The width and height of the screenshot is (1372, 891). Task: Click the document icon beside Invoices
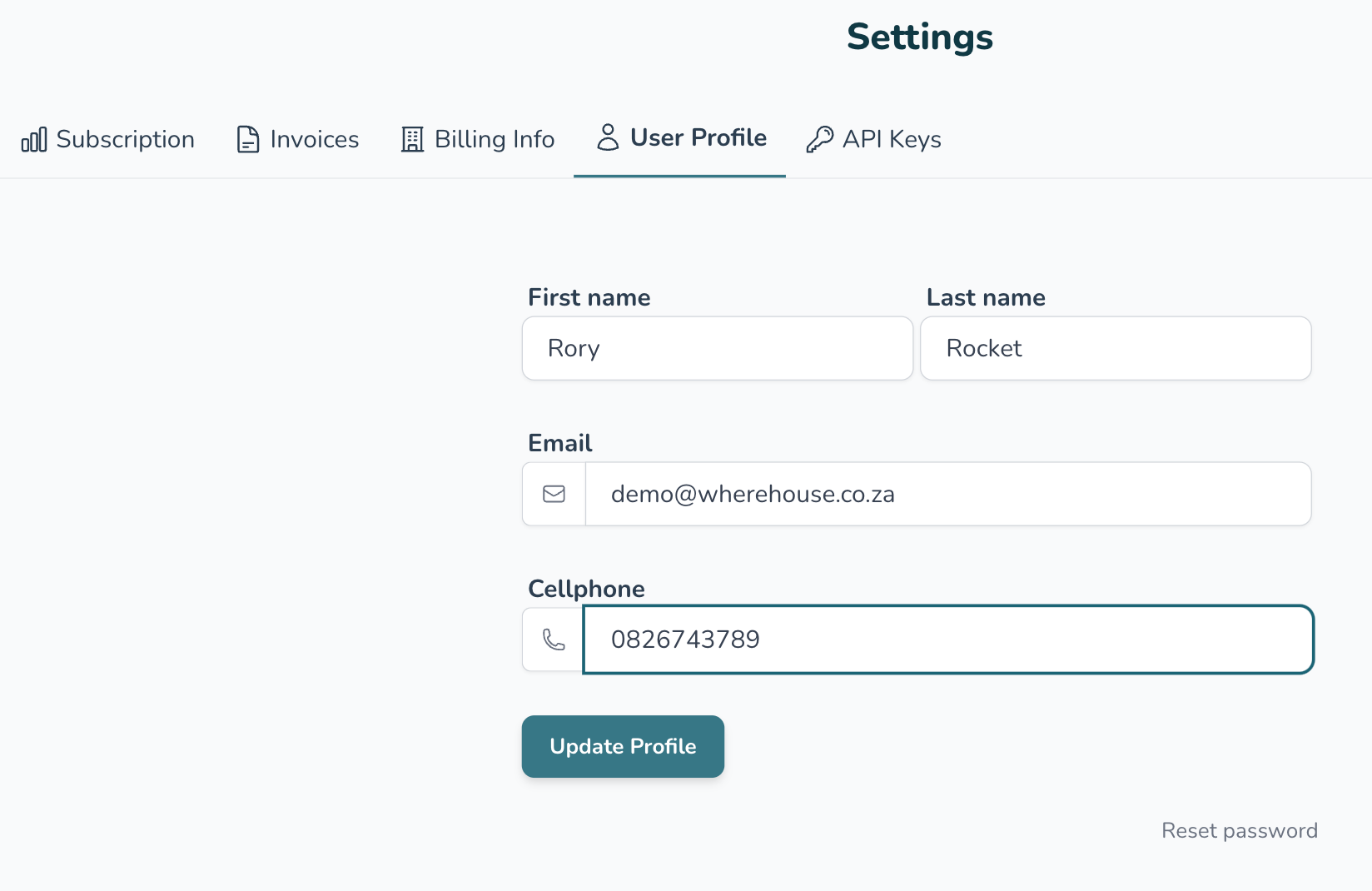pos(247,140)
